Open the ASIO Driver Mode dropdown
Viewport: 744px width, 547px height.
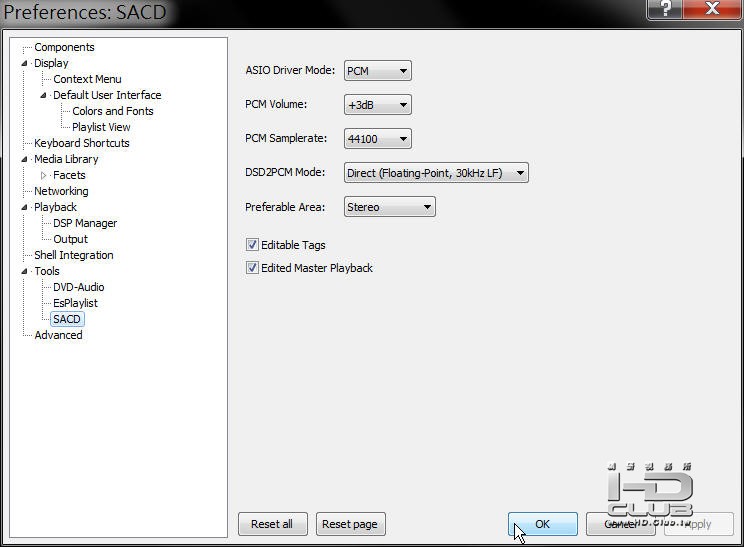tap(377, 71)
